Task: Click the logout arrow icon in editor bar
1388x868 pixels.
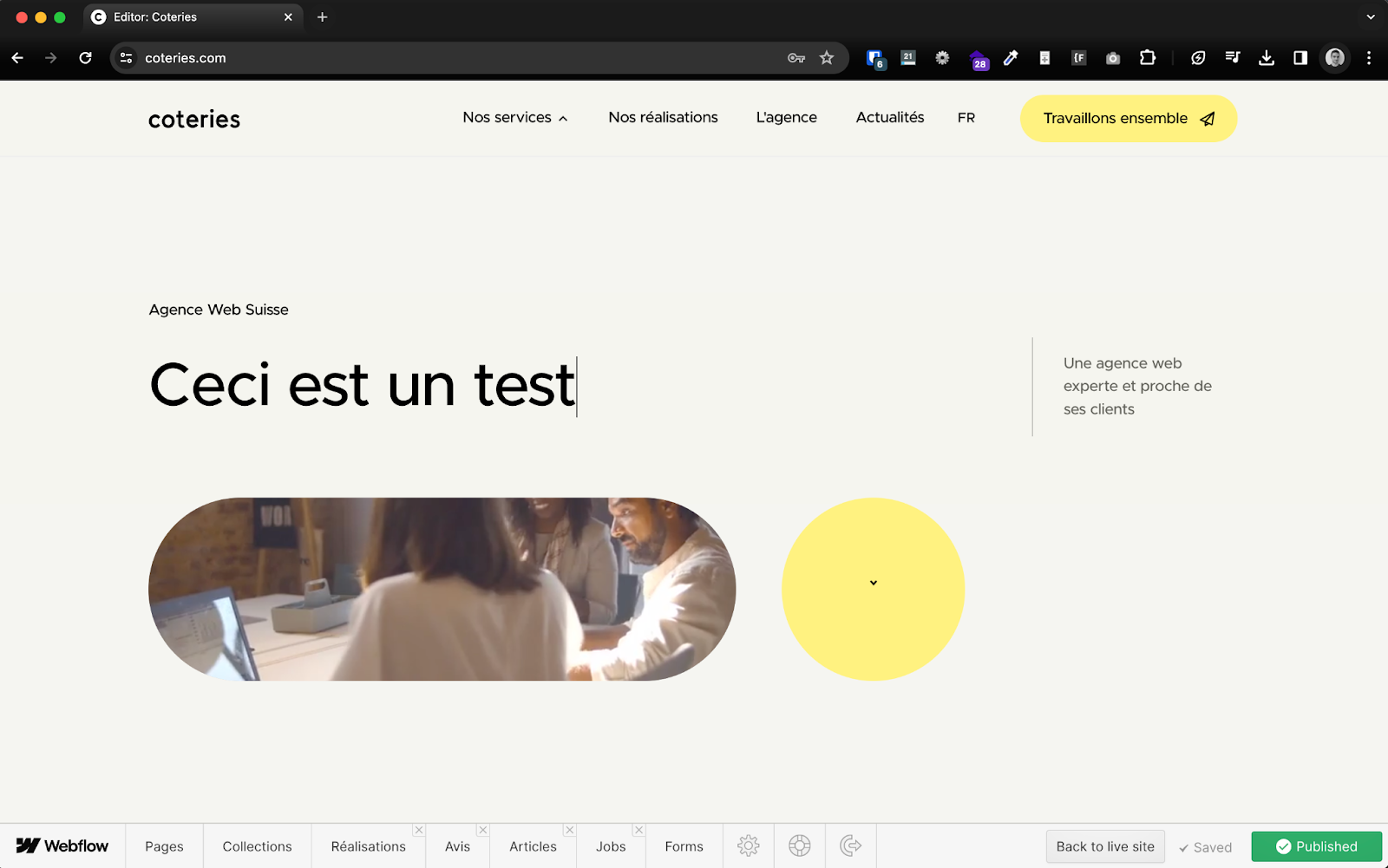Action: click(851, 845)
